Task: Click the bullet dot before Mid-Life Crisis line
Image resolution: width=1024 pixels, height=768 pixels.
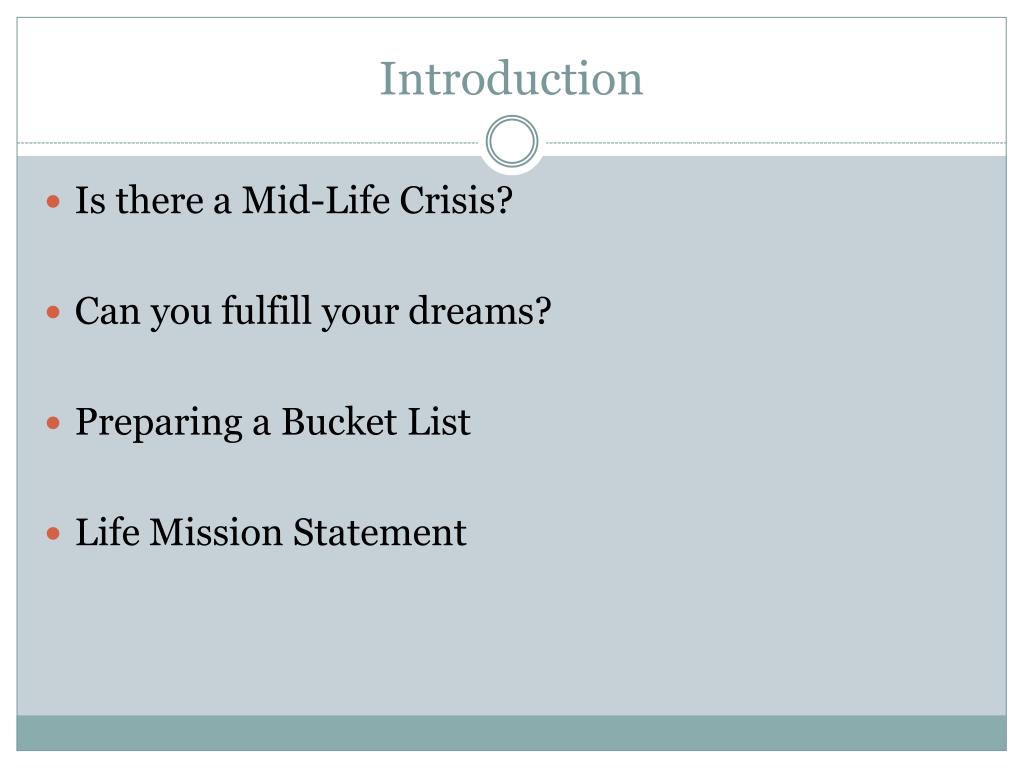Action: coord(54,201)
